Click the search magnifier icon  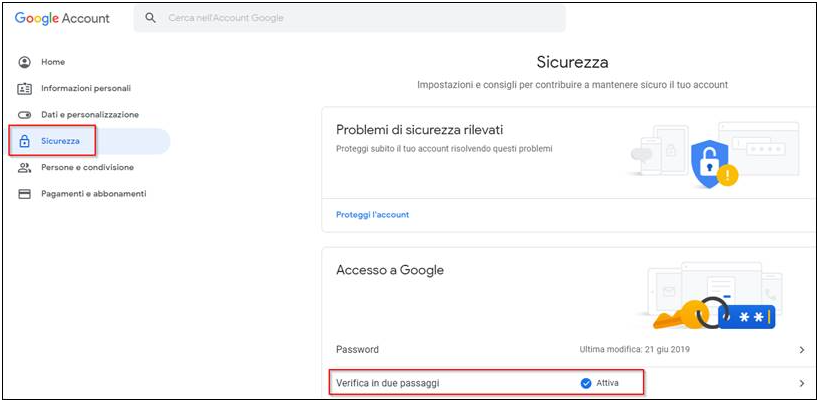[x=150, y=18]
